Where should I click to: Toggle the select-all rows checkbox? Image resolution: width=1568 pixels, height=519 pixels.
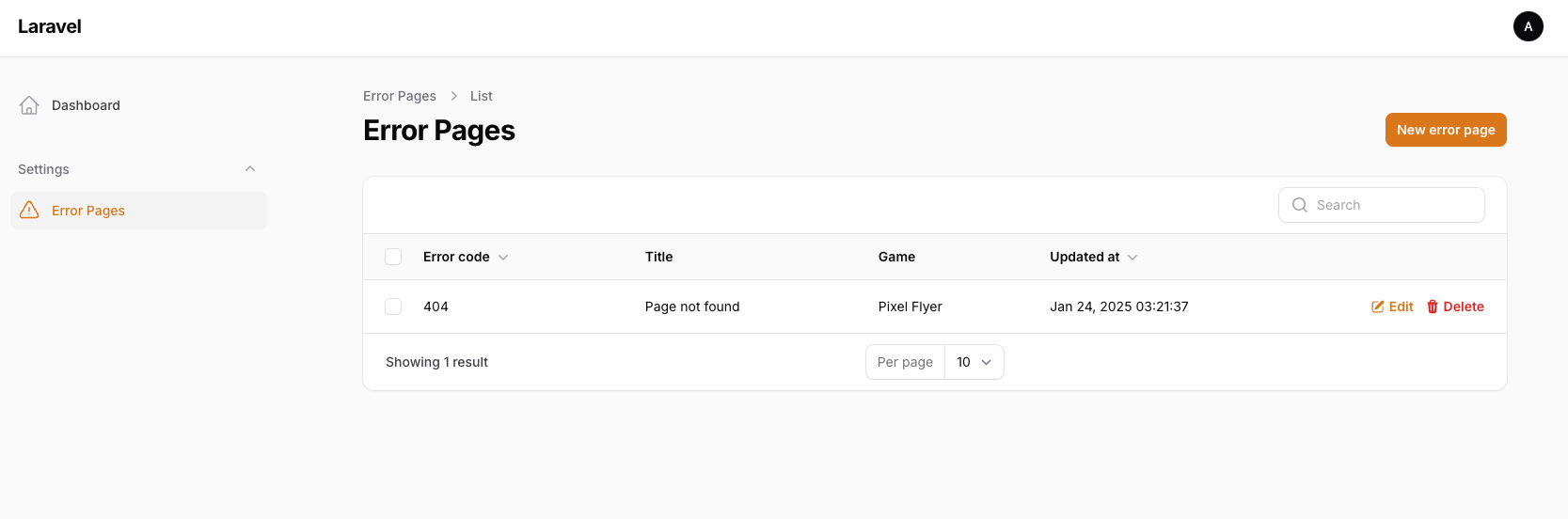(x=393, y=257)
